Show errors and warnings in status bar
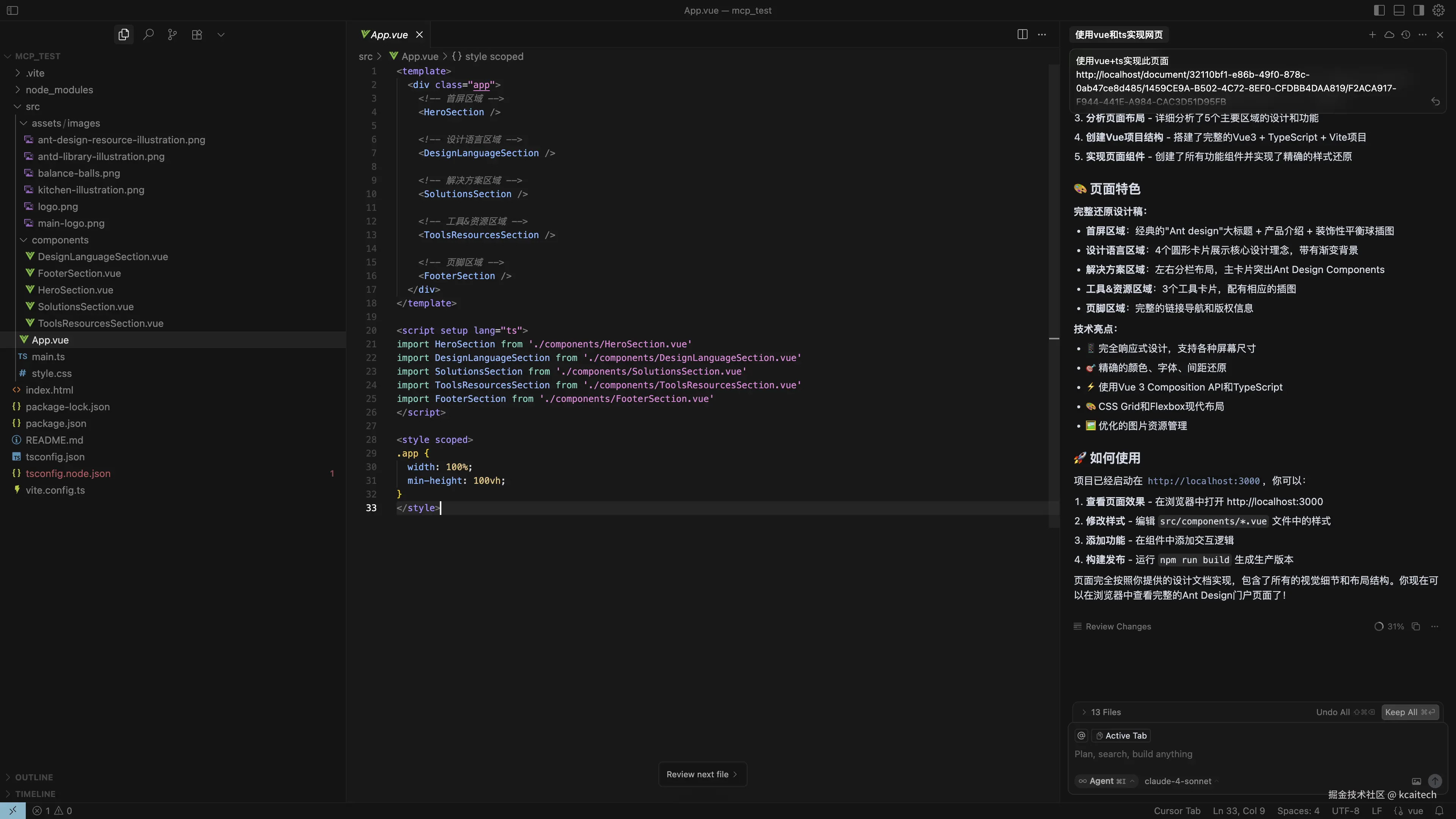Screen dimensions: 1456x819 click(x=52, y=811)
